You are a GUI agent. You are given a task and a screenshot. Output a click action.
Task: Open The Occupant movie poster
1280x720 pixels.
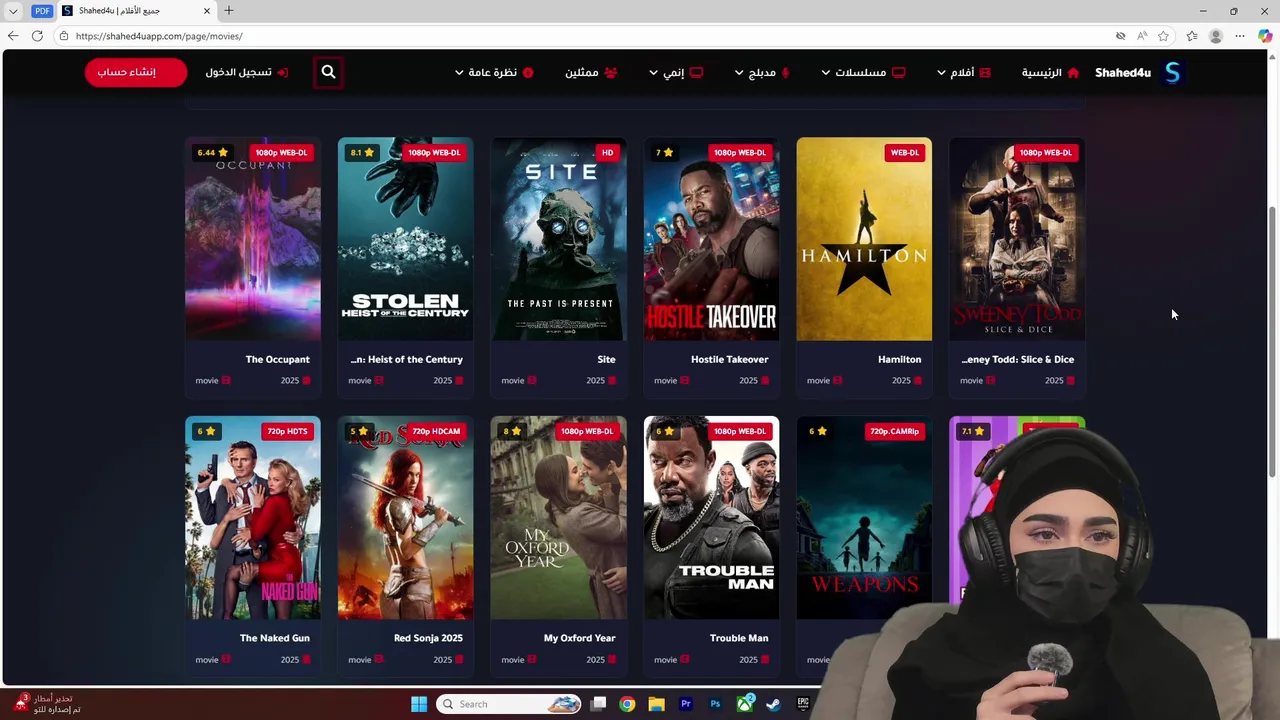253,239
